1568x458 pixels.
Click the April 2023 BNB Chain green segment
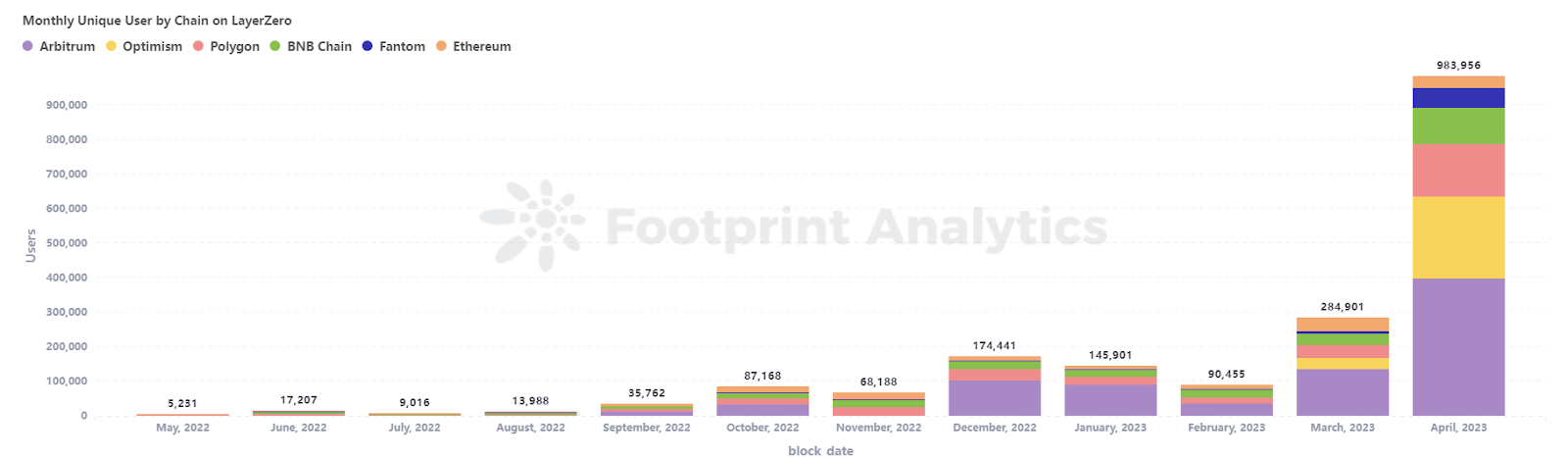click(1458, 126)
